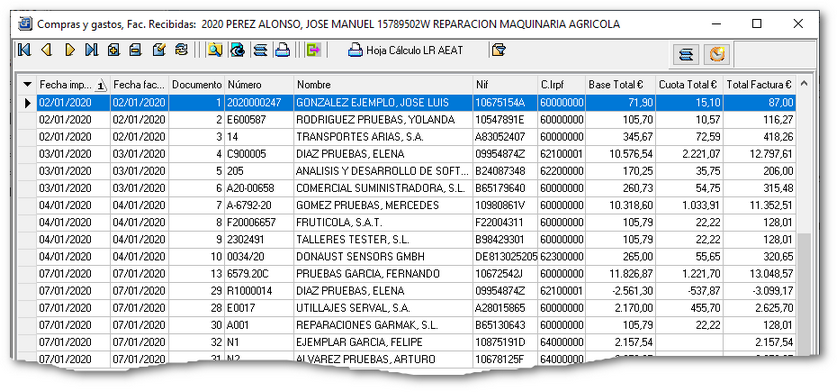Screen dimensions: 837x392
Task: Delete the current record icon
Action: pyautogui.click(x=136, y=50)
